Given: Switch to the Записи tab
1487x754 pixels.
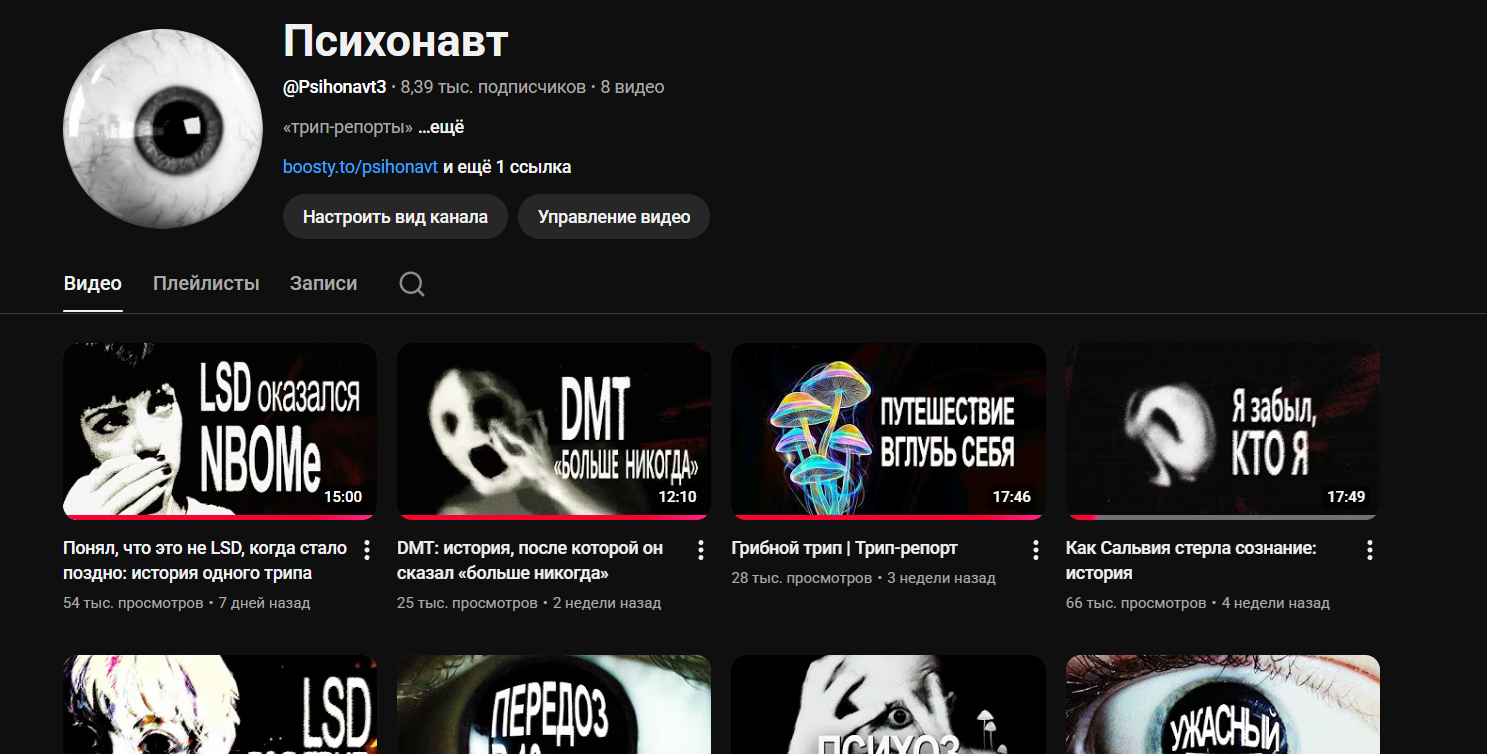Looking at the screenshot, I should 323,283.
